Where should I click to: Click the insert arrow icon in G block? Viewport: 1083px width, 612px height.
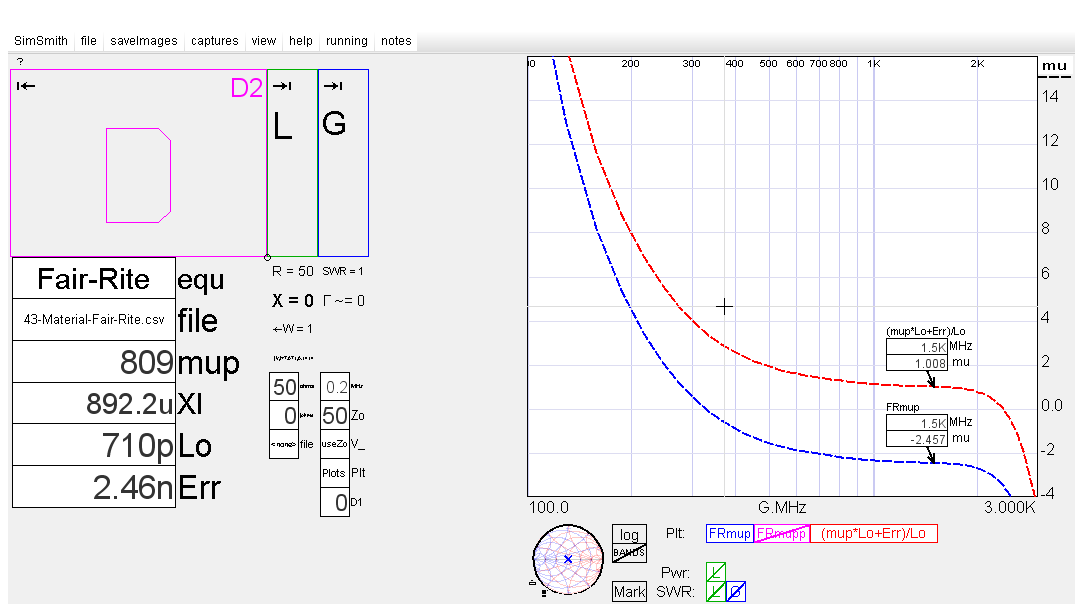coord(333,86)
